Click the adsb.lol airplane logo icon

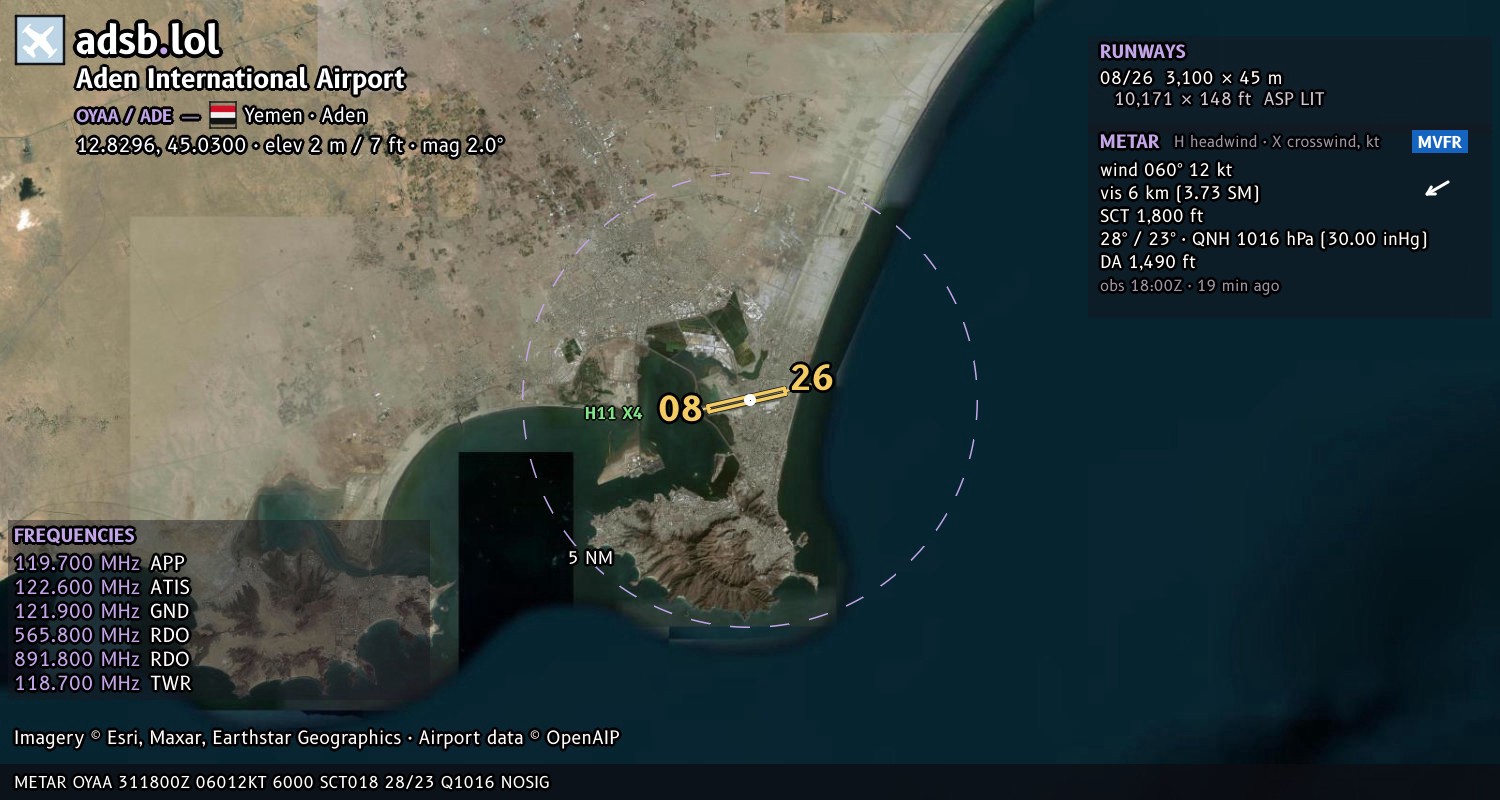40,41
